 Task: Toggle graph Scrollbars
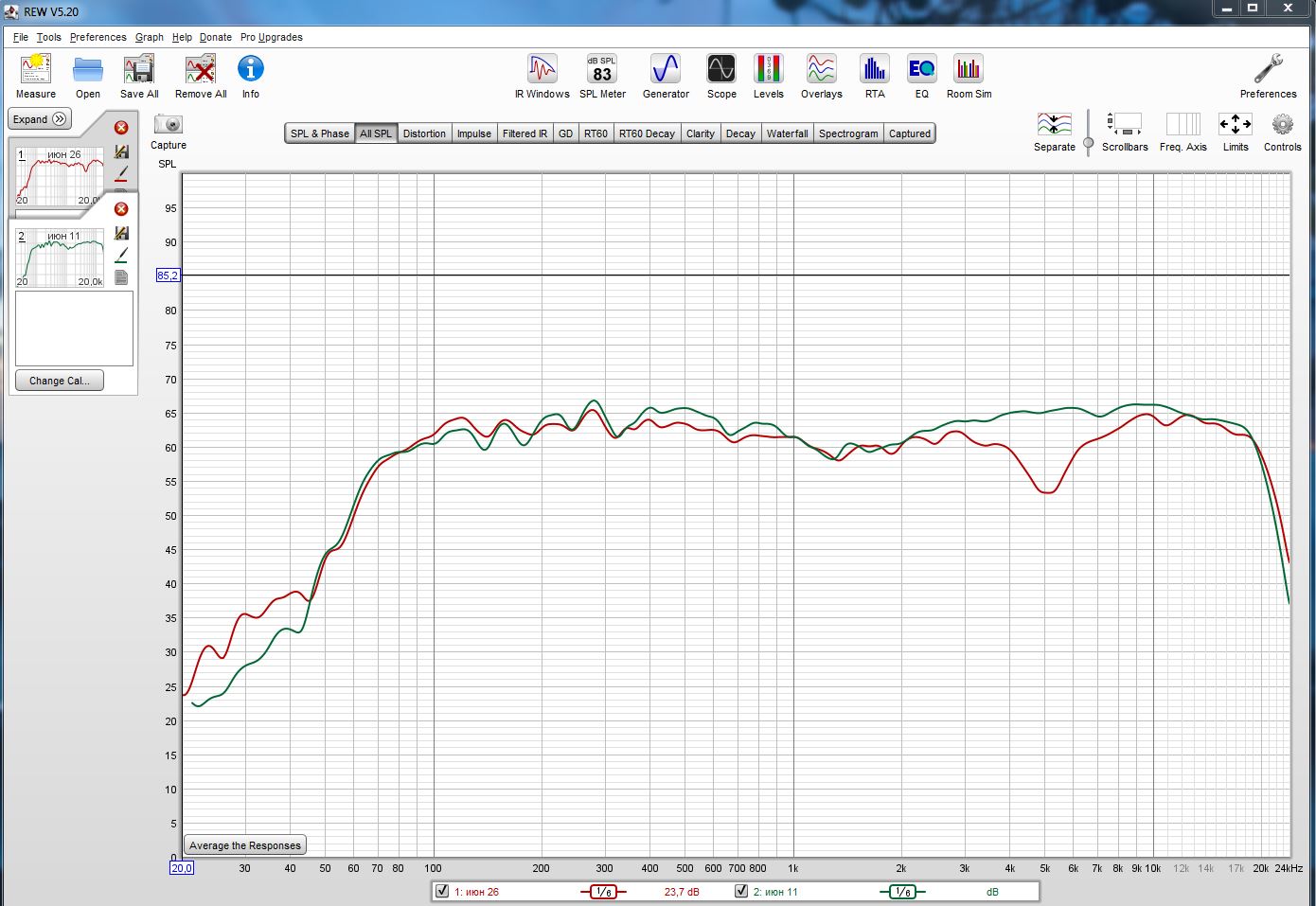click(1125, 124)
